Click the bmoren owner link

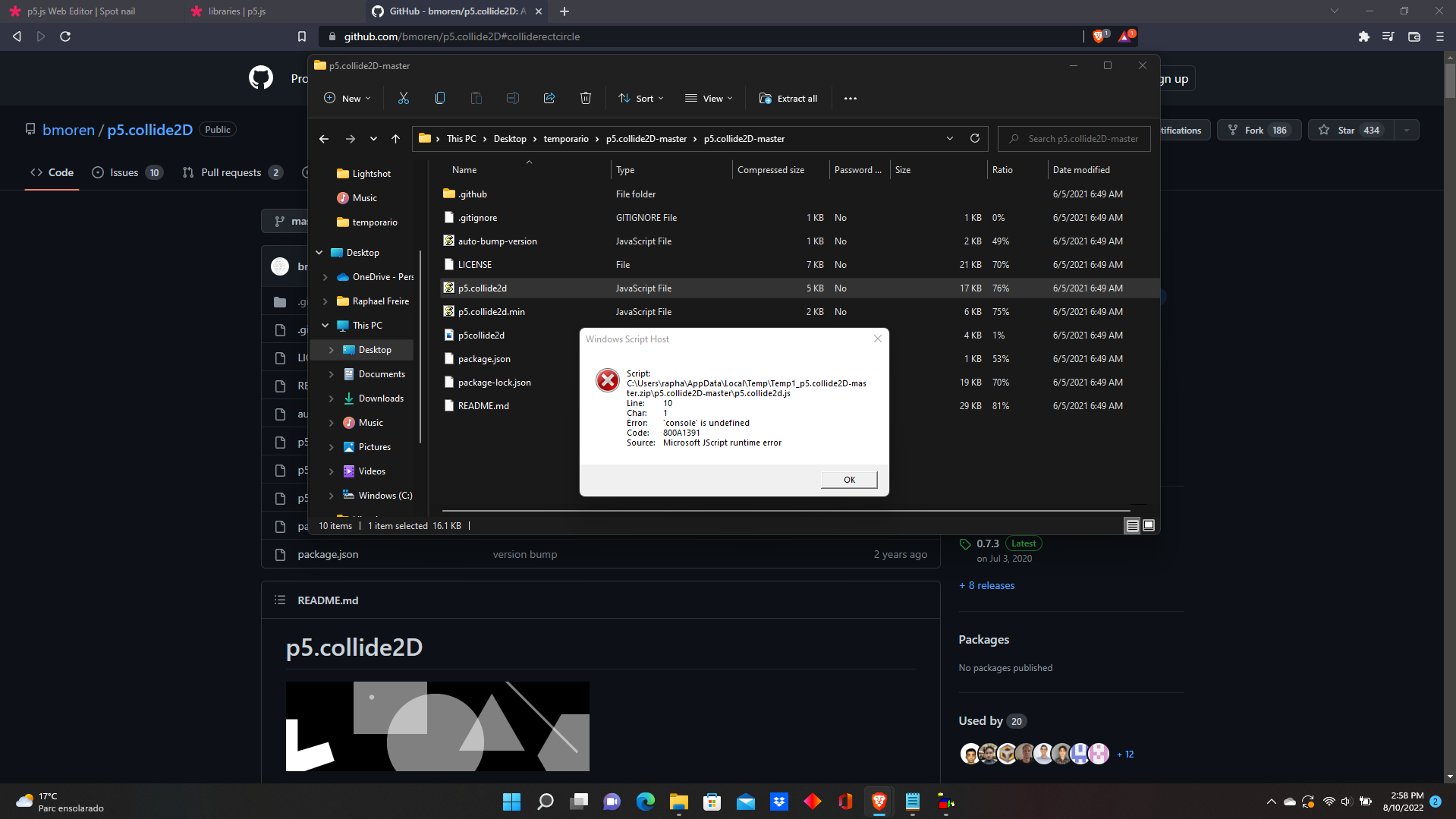pyautogui.click(x=68, y=130)
